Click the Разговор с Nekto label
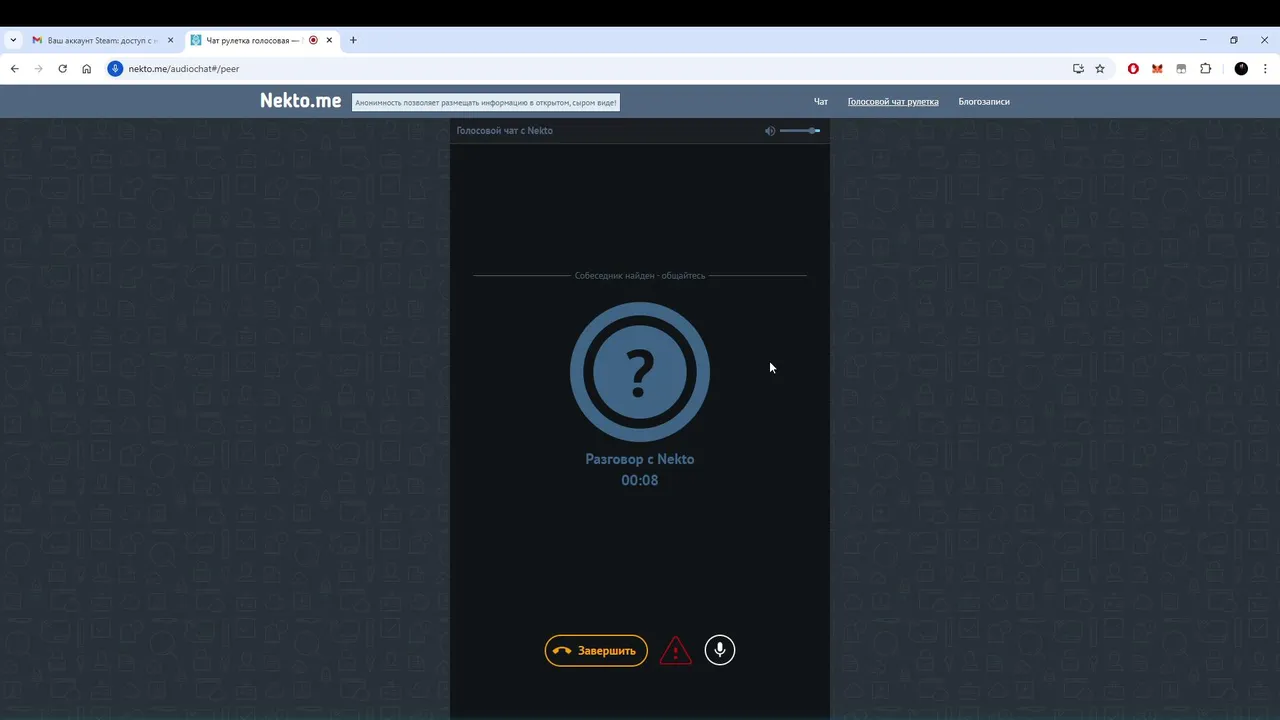Viewport: 1280px width, 720px height. (x=640, y=459)
